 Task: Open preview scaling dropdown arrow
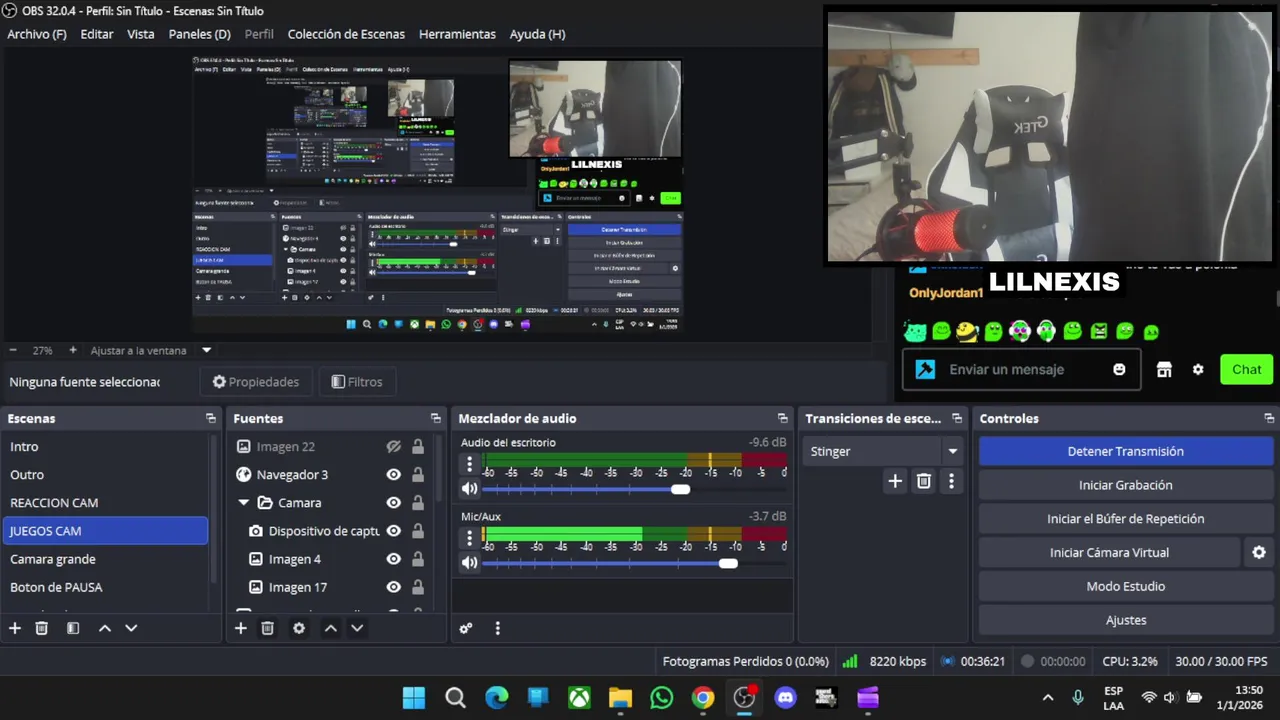(x=207, y=350)
